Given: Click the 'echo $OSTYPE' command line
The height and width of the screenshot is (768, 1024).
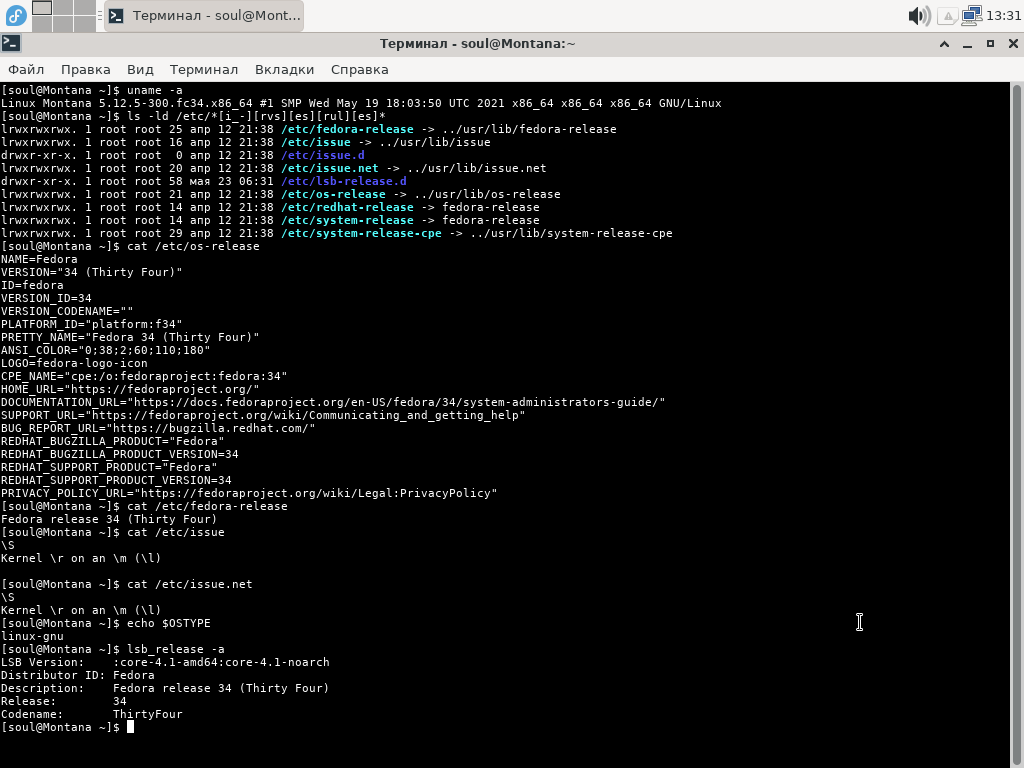Looking at the screenshot, I should (106, 623).
